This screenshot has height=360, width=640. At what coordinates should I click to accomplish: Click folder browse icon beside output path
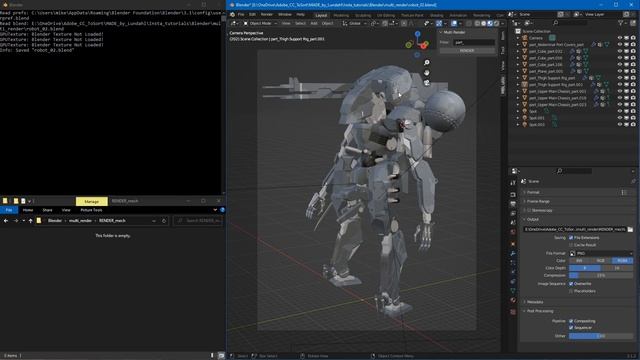(x=630, y=229)
